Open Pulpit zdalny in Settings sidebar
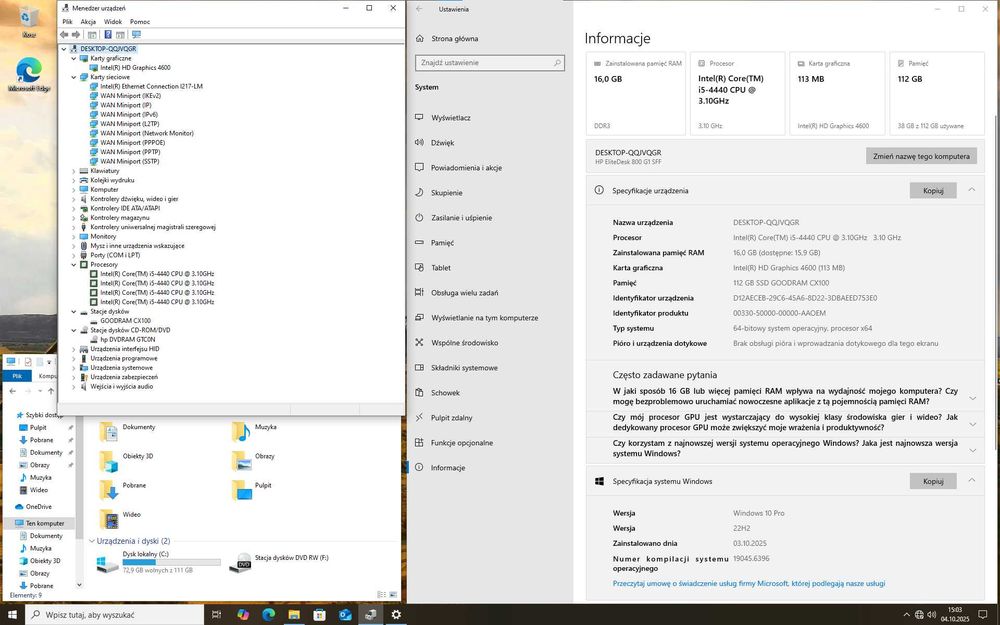Viewport: 1000px width, 625px height. click(x=452, y=418)
